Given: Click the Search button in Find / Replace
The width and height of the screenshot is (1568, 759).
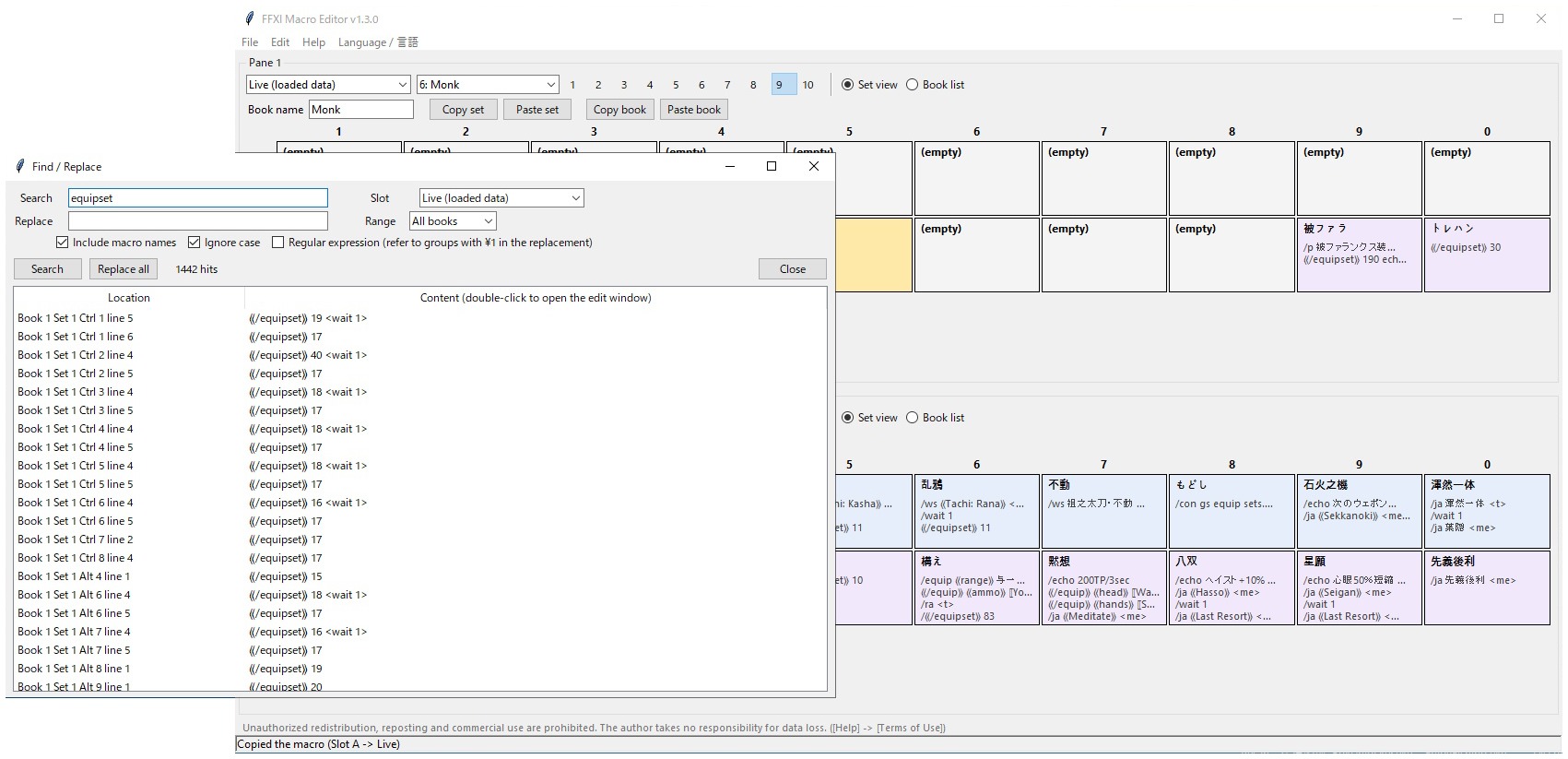Looking at the screenshot, I should (x=47, y=269).
